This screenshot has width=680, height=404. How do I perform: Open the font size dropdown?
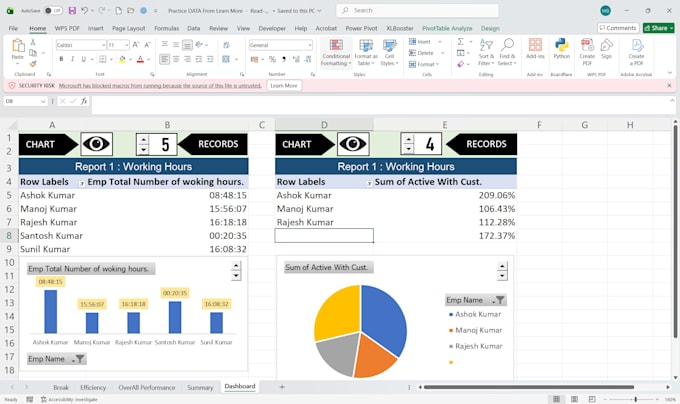(x=127, y=45)
